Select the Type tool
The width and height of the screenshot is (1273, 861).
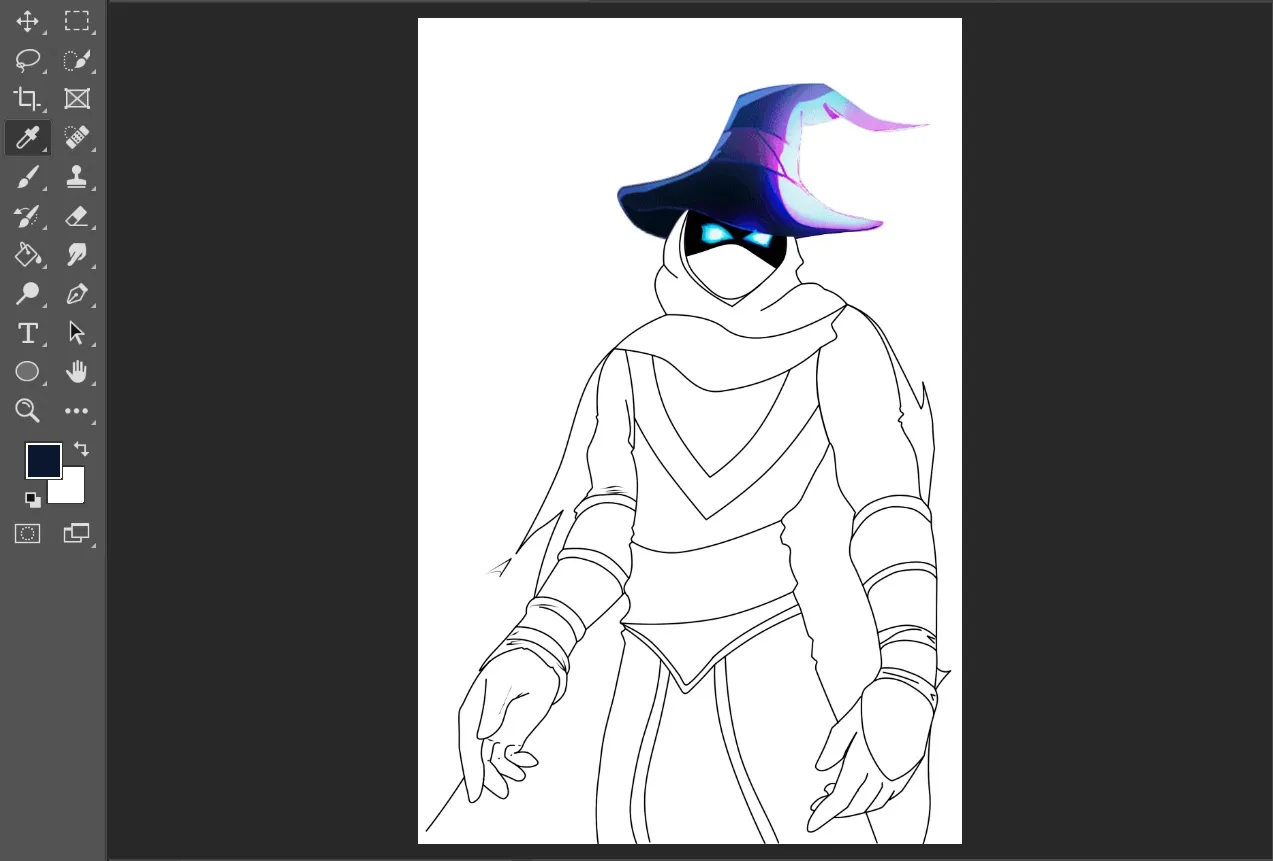[27, 333]
